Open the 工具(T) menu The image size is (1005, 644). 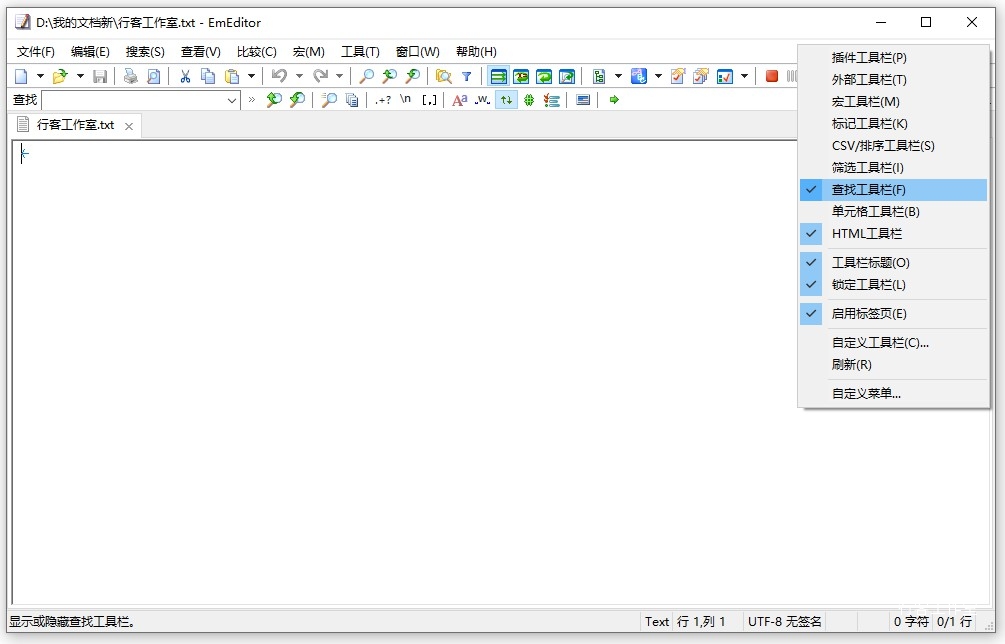360,52
